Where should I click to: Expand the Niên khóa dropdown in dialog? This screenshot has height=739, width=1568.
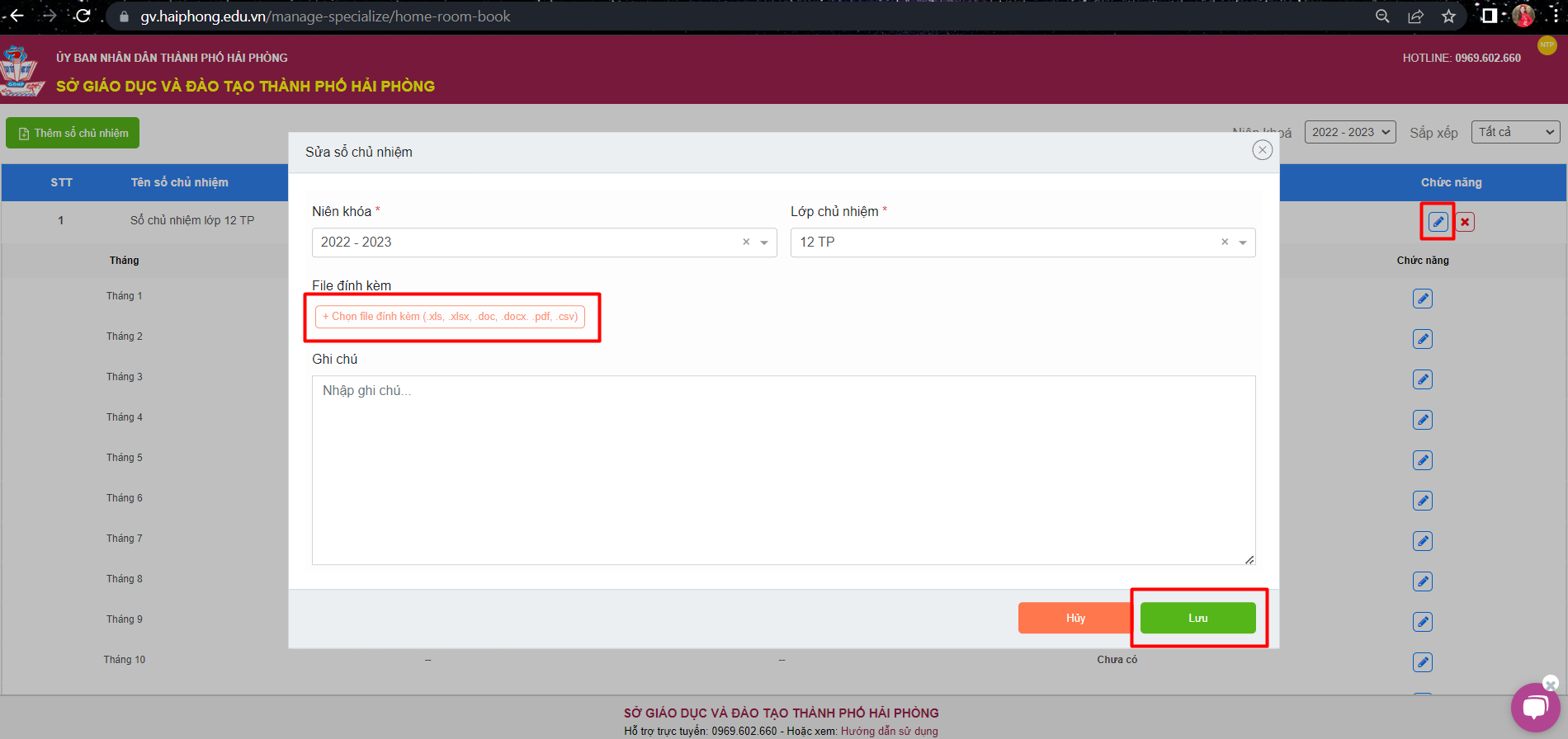pyautogui.click(x=764, y=242)
